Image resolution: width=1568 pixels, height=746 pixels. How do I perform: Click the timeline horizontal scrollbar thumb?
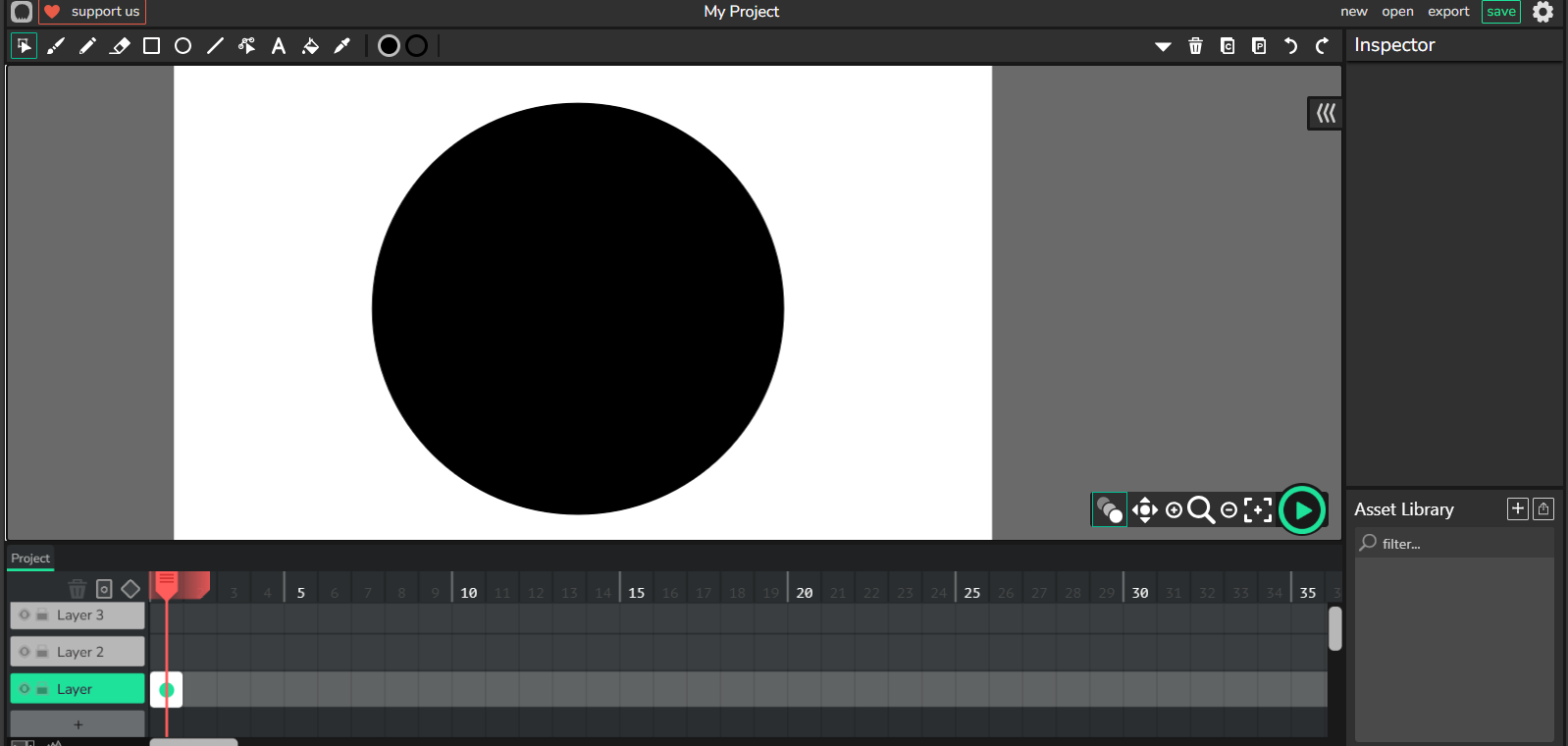(194, 742)
